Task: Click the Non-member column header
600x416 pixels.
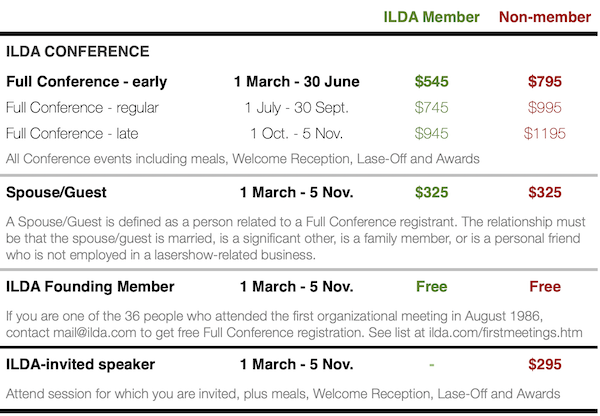Action: point(545,17)
